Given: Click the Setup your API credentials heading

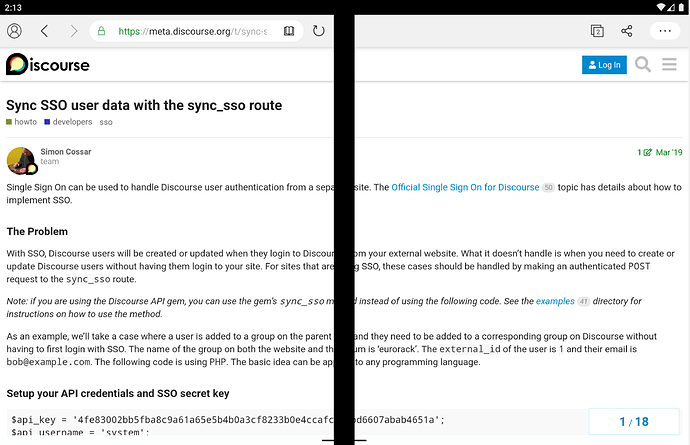Looking at the screenshot, I should point(118,394).
